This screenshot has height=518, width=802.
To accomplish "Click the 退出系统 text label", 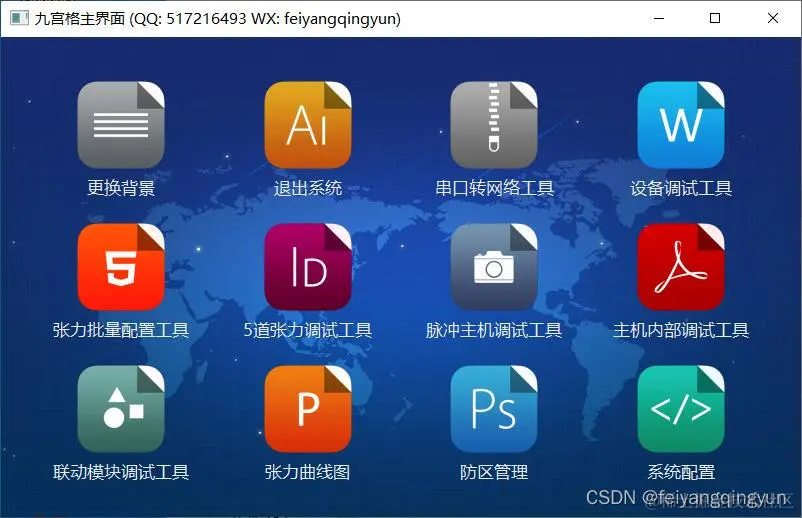I will (307, 188).
